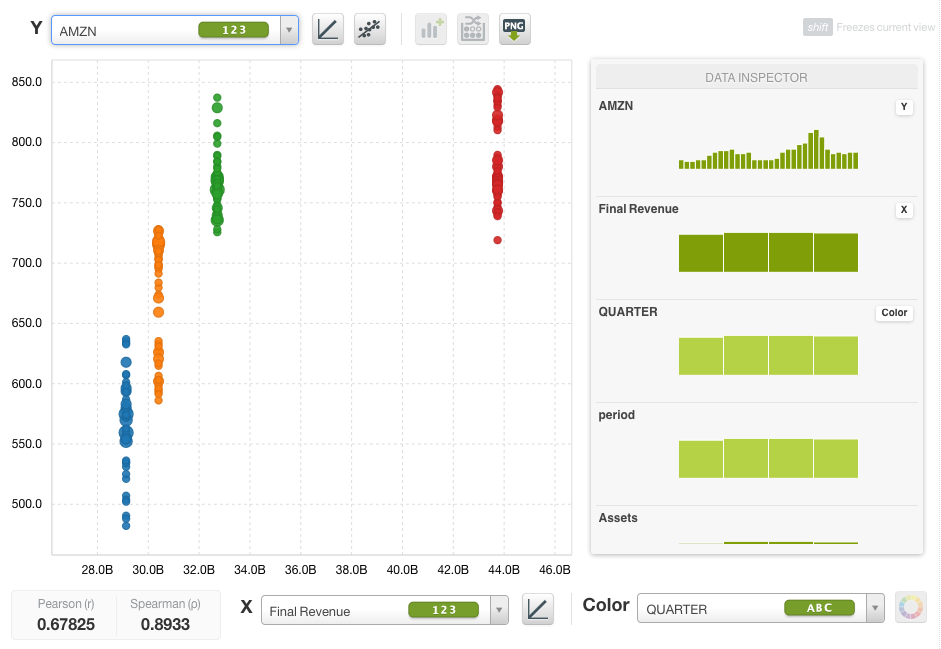Click the lowest red data point

click(x=497, y=240)
